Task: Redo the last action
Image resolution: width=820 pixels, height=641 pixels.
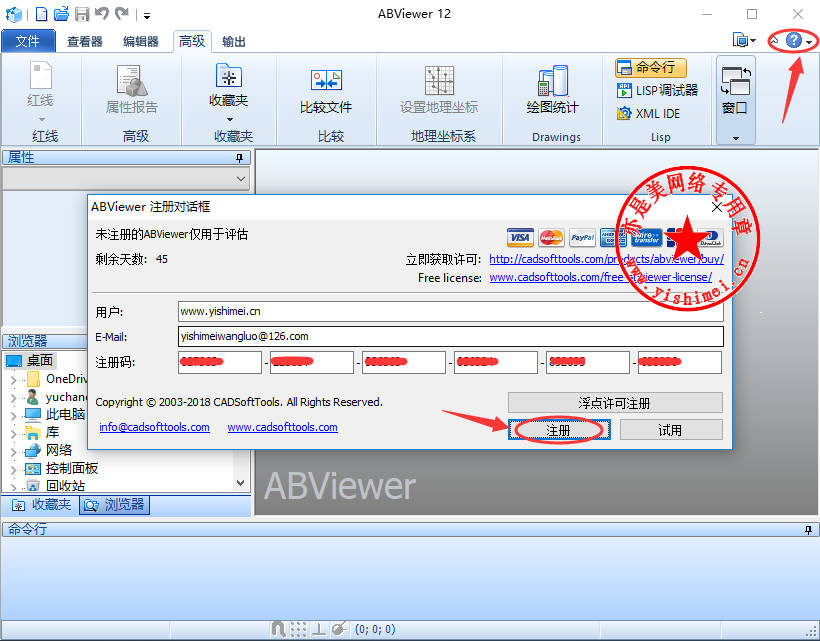Action: (x=122, y=14)
